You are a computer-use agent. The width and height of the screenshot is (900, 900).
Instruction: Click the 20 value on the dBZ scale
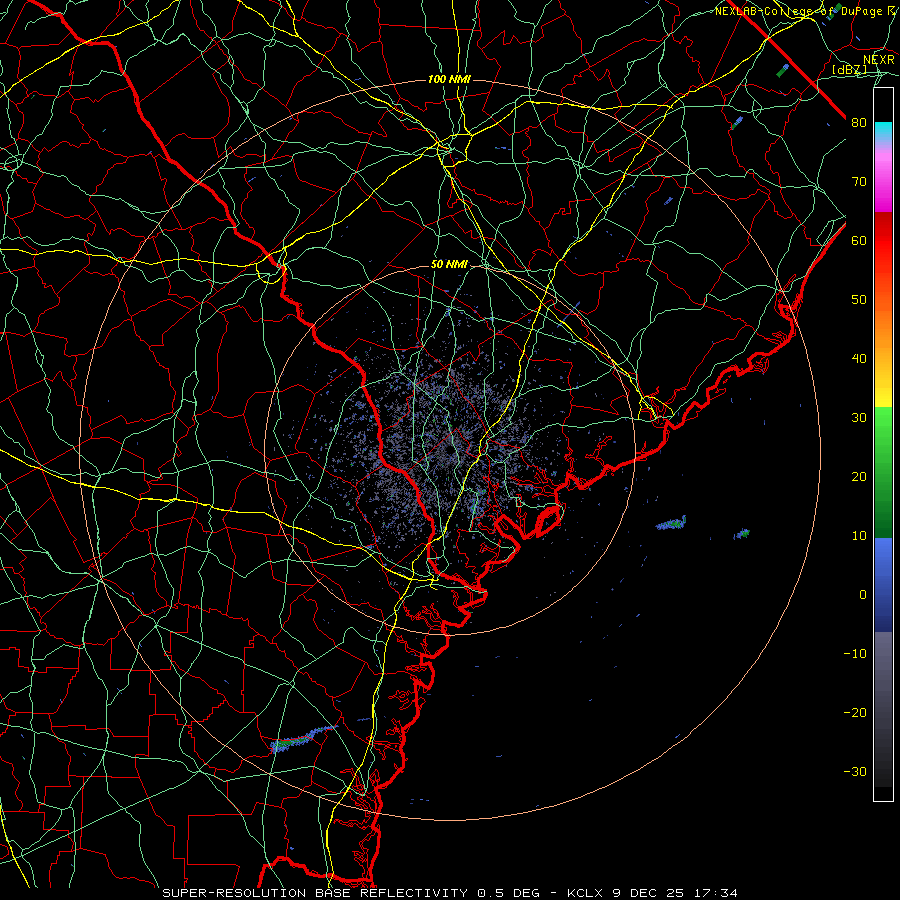pyautogui.click(x=859, y=477)
